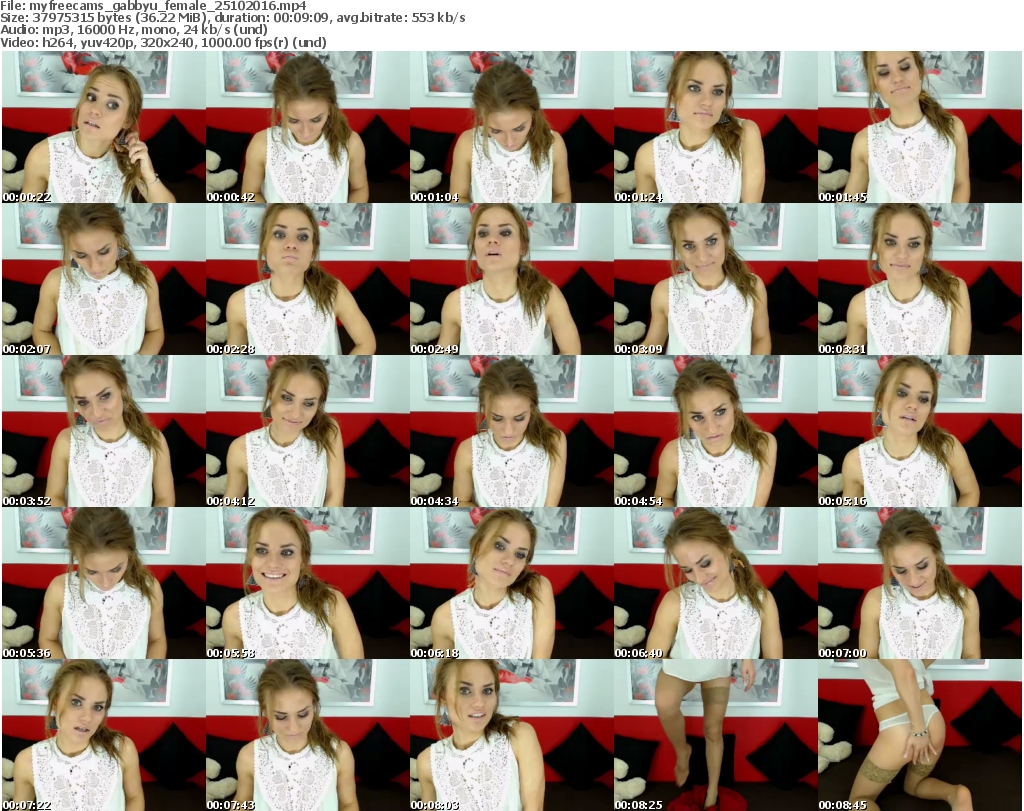Select the thumbnail timestamped 00:02:49
1024x811 pixels.
(x=511, y=279)
